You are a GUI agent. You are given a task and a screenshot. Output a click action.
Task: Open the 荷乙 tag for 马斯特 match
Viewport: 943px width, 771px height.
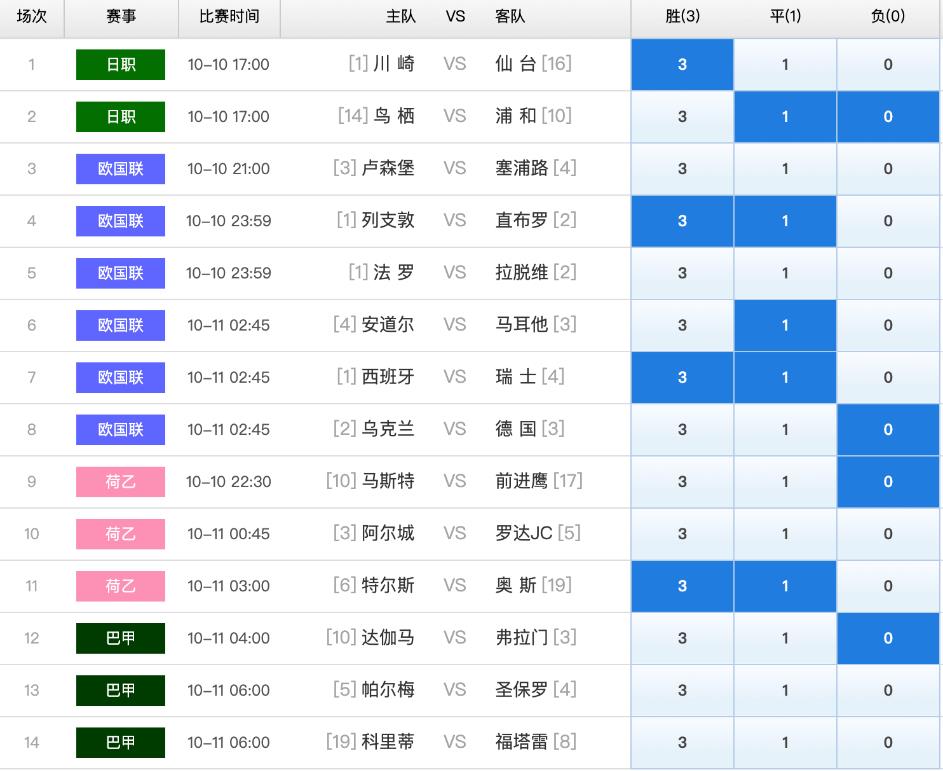120,482
